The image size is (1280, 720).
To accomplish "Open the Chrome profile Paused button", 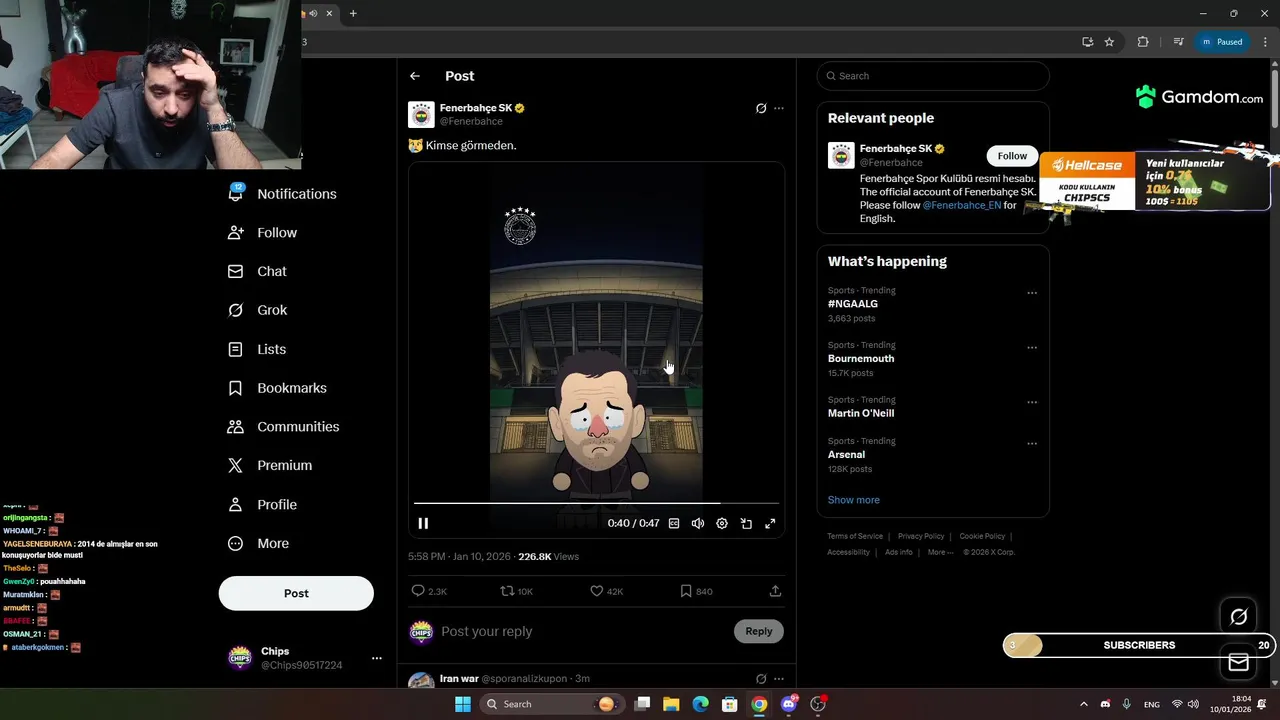I will 1223,42.
